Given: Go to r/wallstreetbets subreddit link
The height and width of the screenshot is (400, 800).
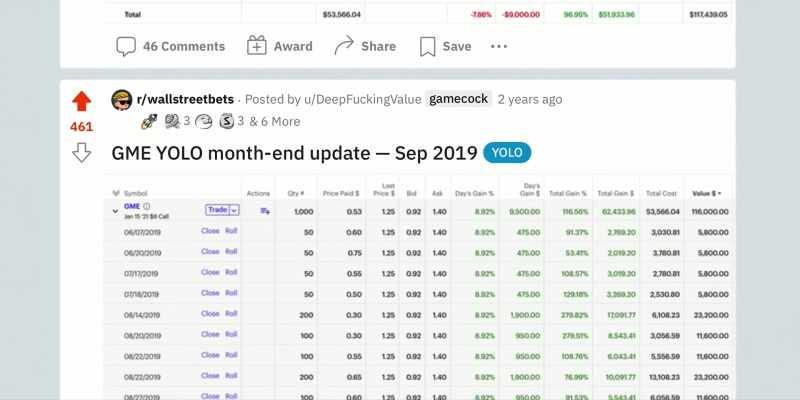Looking at the screenshot, I should (x=185, y=99).
